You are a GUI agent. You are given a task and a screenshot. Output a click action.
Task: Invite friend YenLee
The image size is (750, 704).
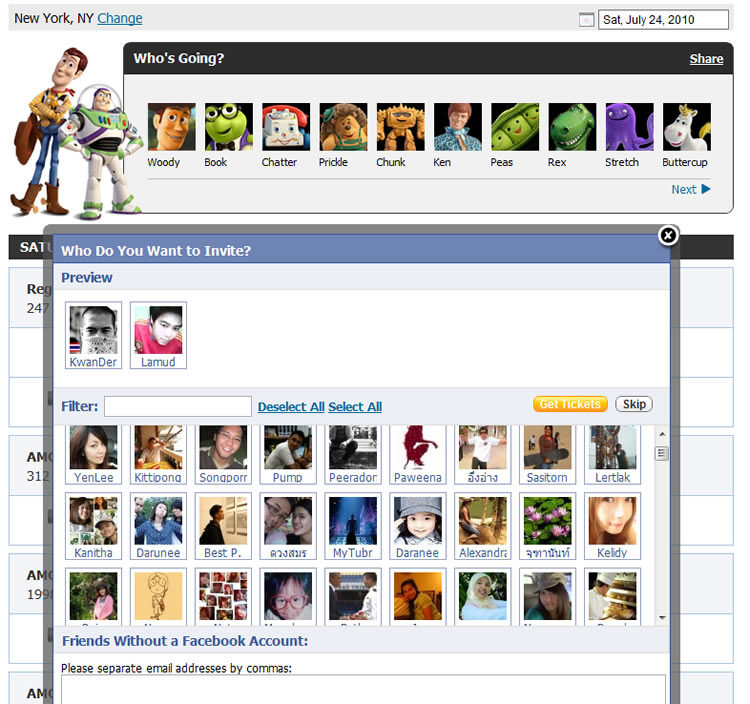93,454
